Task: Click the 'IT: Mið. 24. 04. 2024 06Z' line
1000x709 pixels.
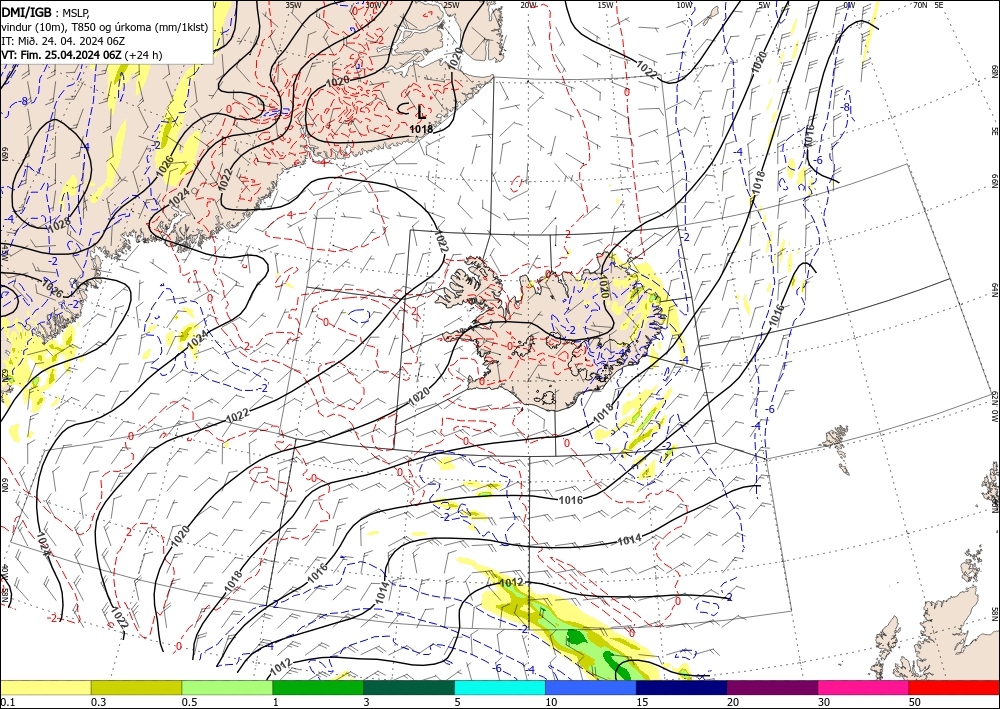Action: (63, 41)
